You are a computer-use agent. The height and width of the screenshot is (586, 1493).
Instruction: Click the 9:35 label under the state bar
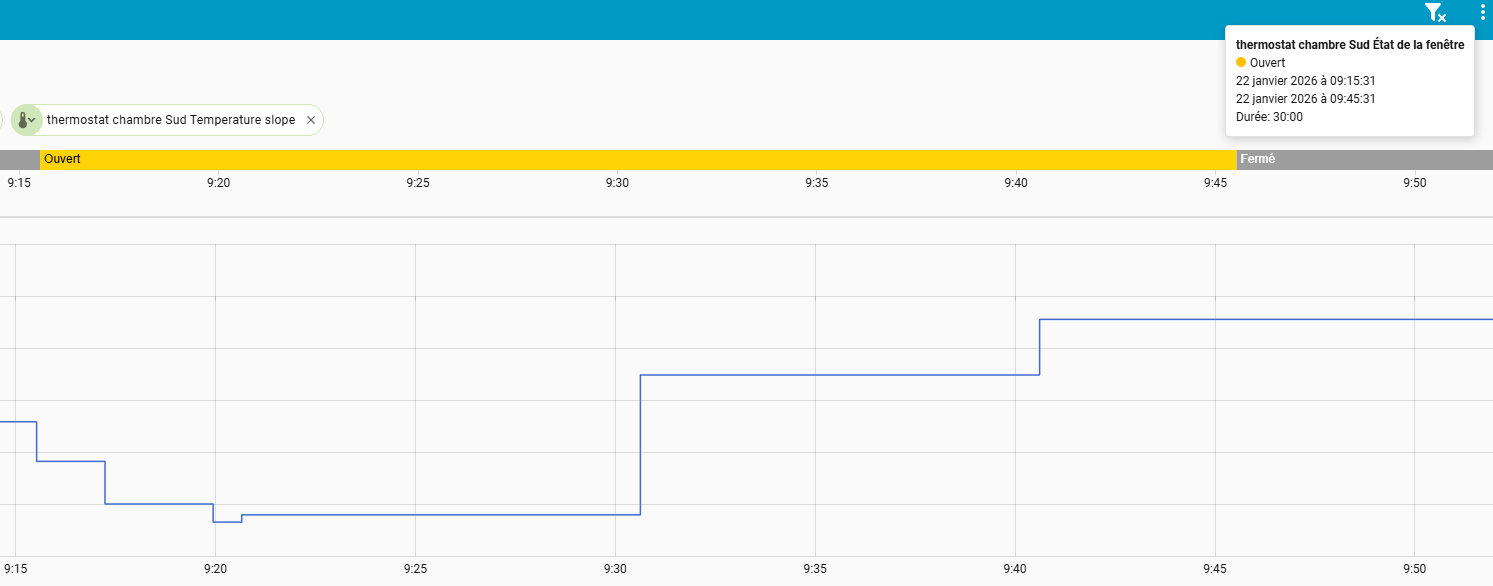[x=816, y=183]
